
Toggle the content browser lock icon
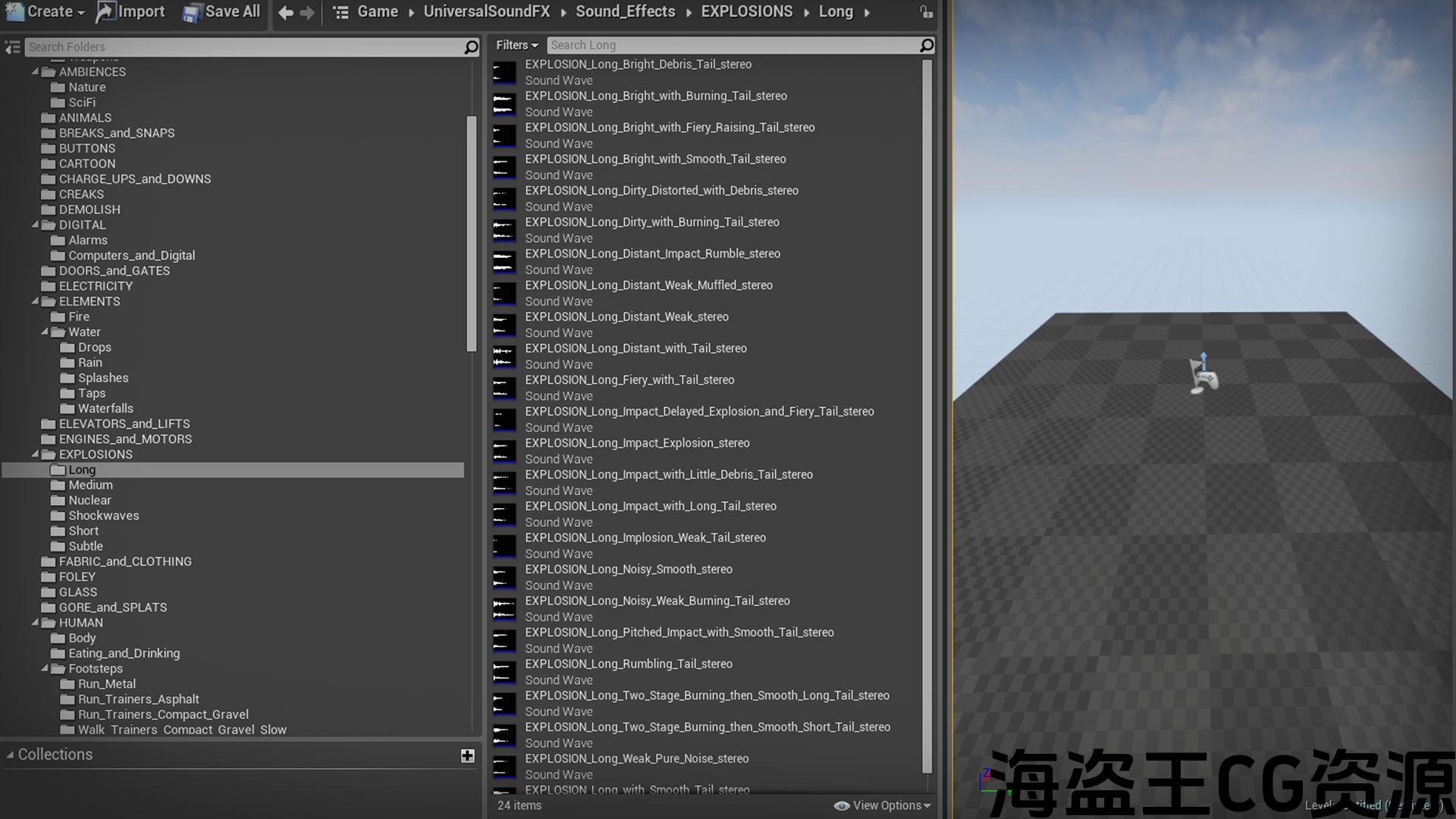[926, 12]
